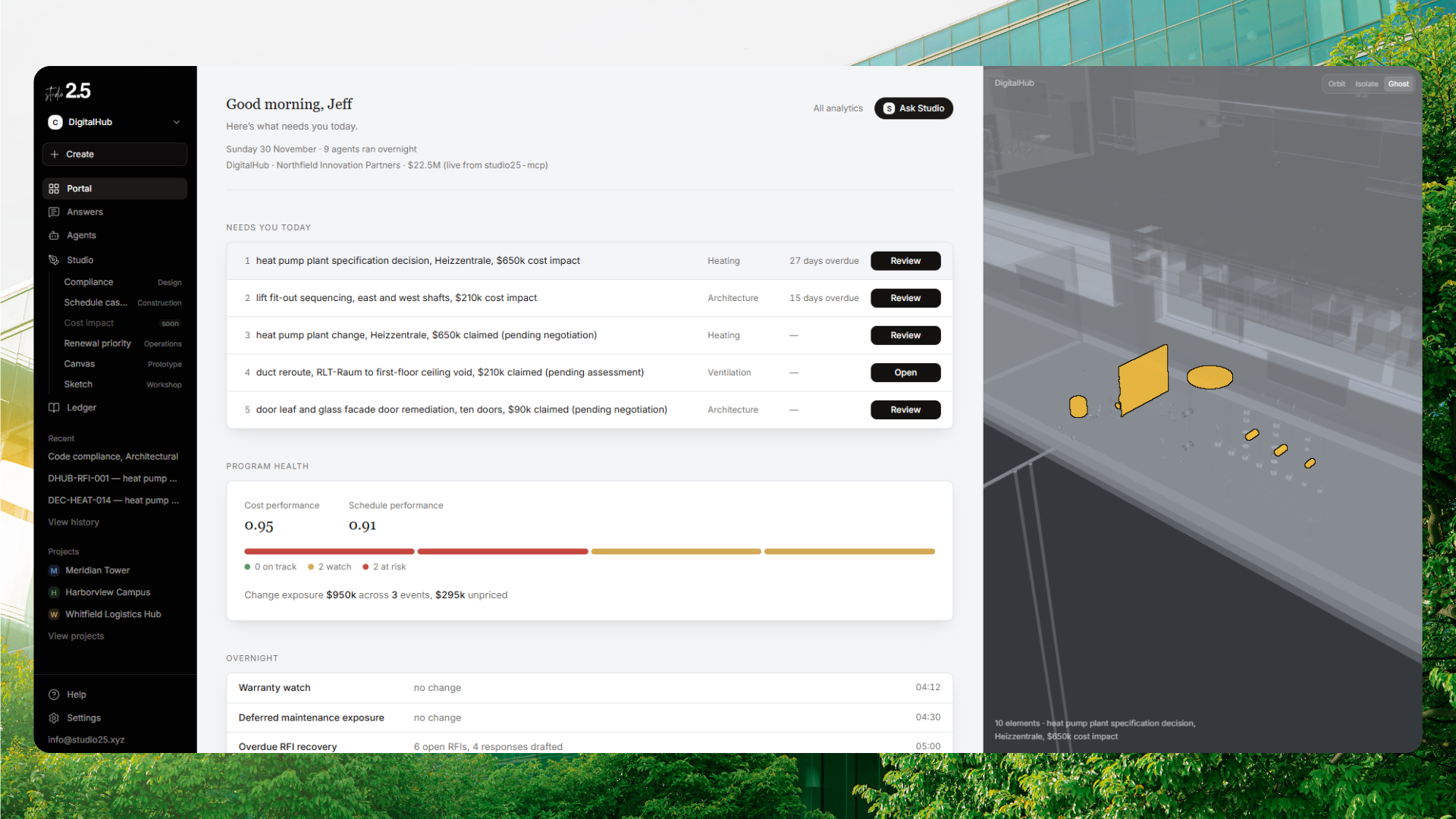Viewport: 1456px width, 819px height.
Task: Open recent DHUB-RFI-001 heat pump entry
Action: [112, 479]
